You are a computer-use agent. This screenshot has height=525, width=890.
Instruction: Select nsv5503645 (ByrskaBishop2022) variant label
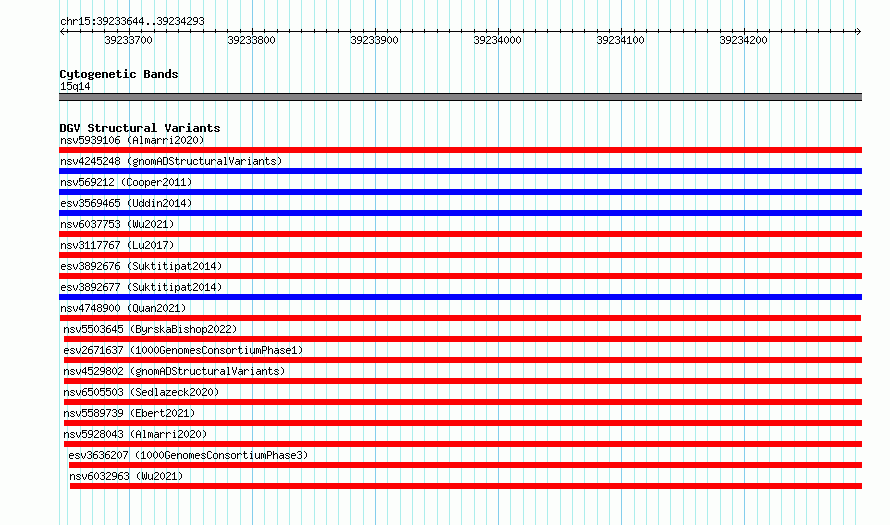(150, 329)
